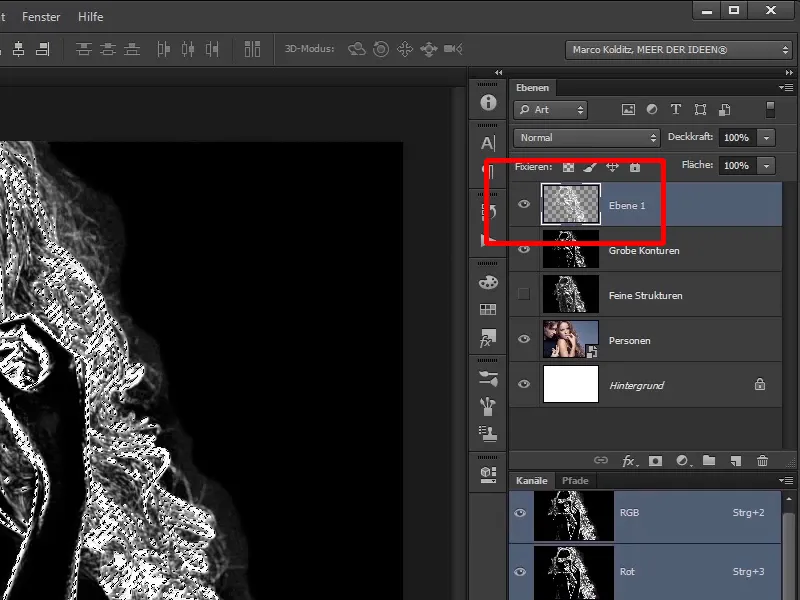This screenshot has height=600, width=800.
Task: Switch to the Pfade tab
Action: coord(575,481)
